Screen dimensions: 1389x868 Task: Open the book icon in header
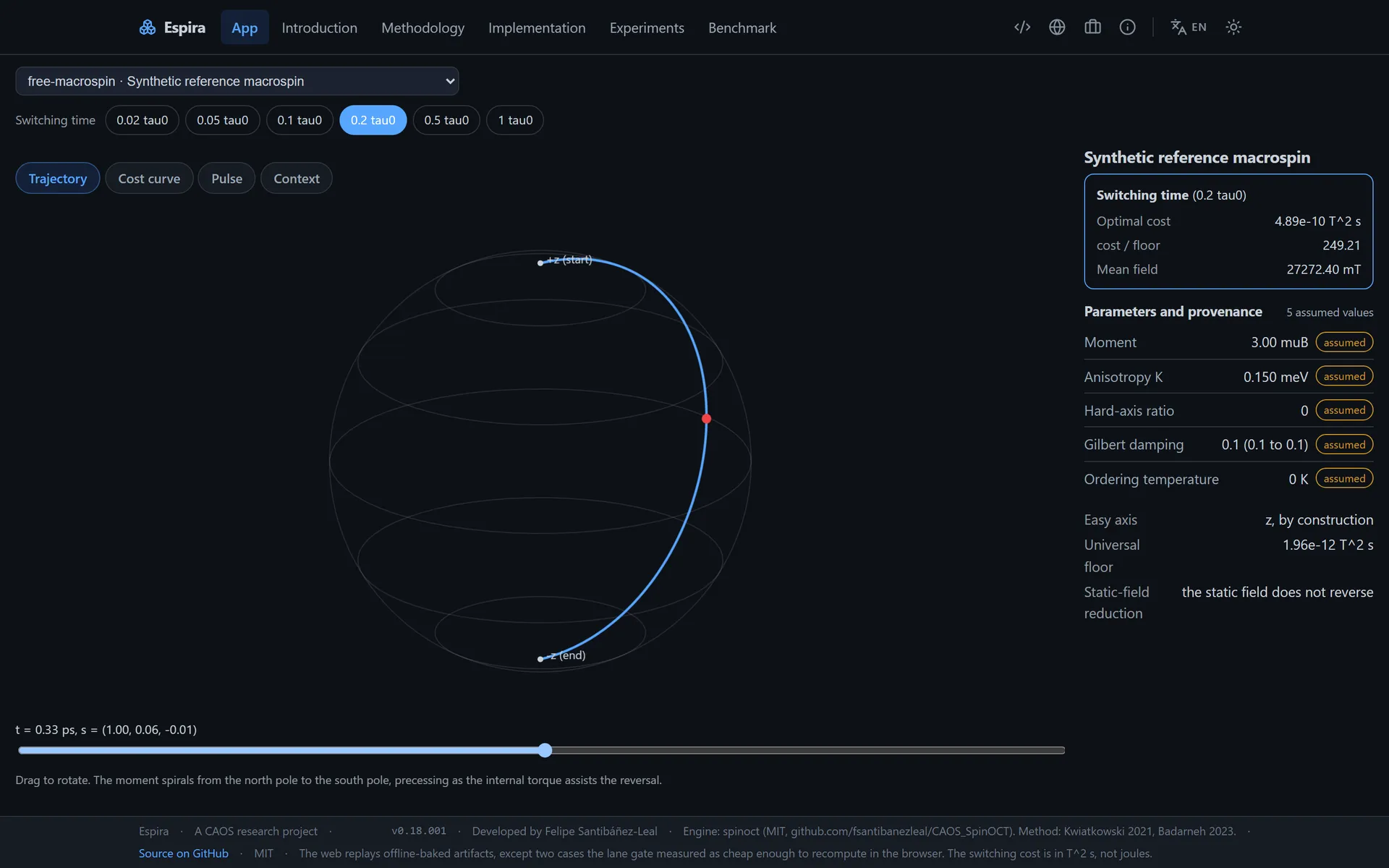tap(1092, 27)
